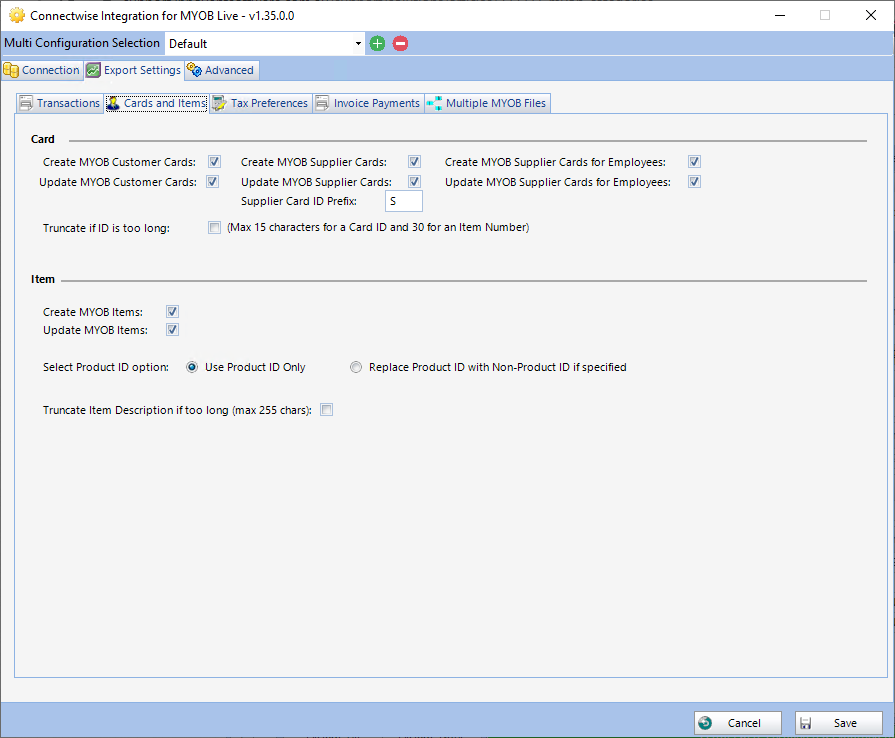Toggle Create MYOB Items checkbox

[172, 312]
